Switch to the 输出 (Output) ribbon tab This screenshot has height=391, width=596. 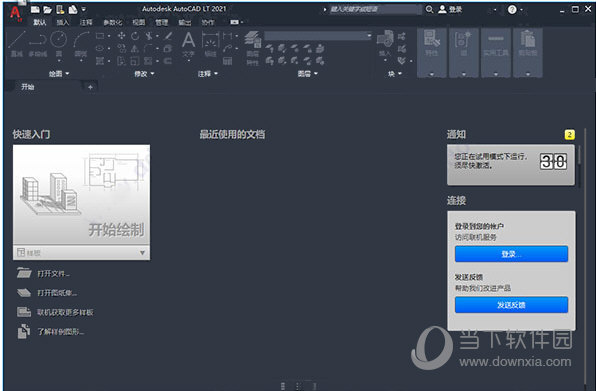[185, 22]
